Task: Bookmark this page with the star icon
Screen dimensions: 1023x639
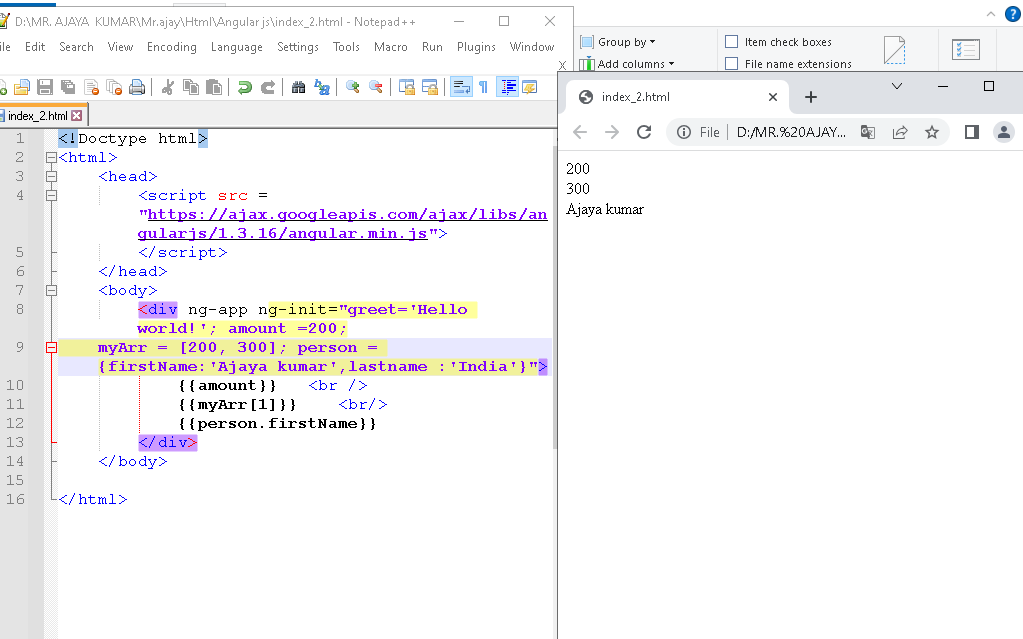Action: (x=932, y=132)
